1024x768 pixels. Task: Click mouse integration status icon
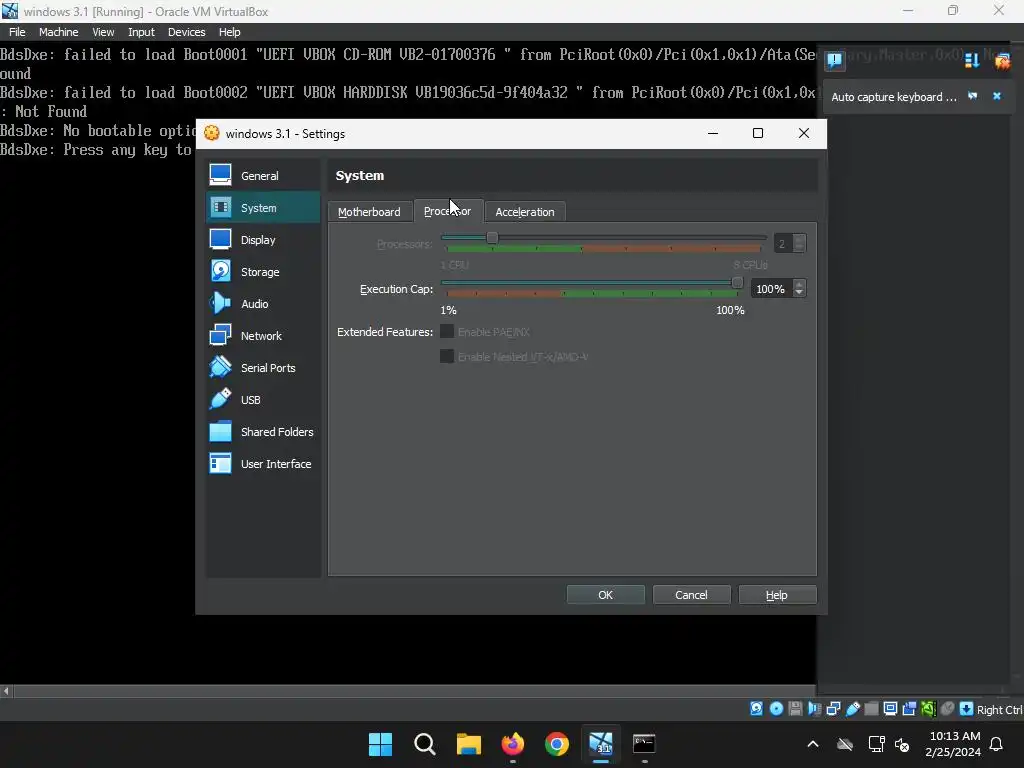948,709
